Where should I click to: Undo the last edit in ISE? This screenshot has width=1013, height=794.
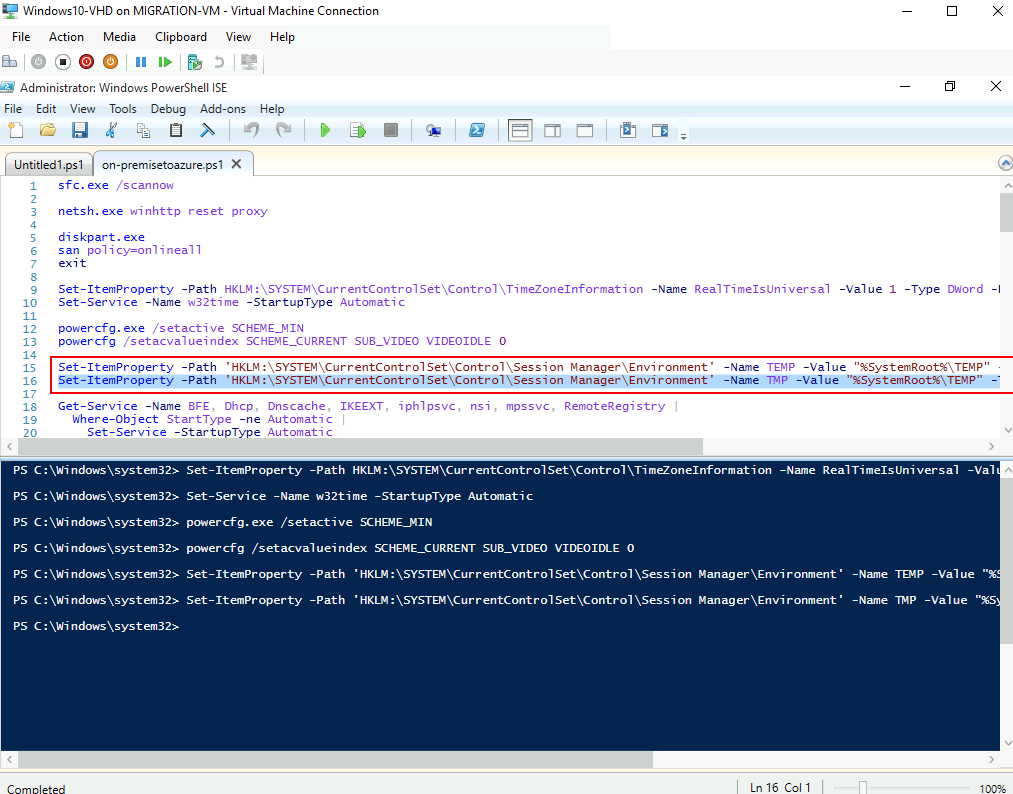(x=251, y=131)
